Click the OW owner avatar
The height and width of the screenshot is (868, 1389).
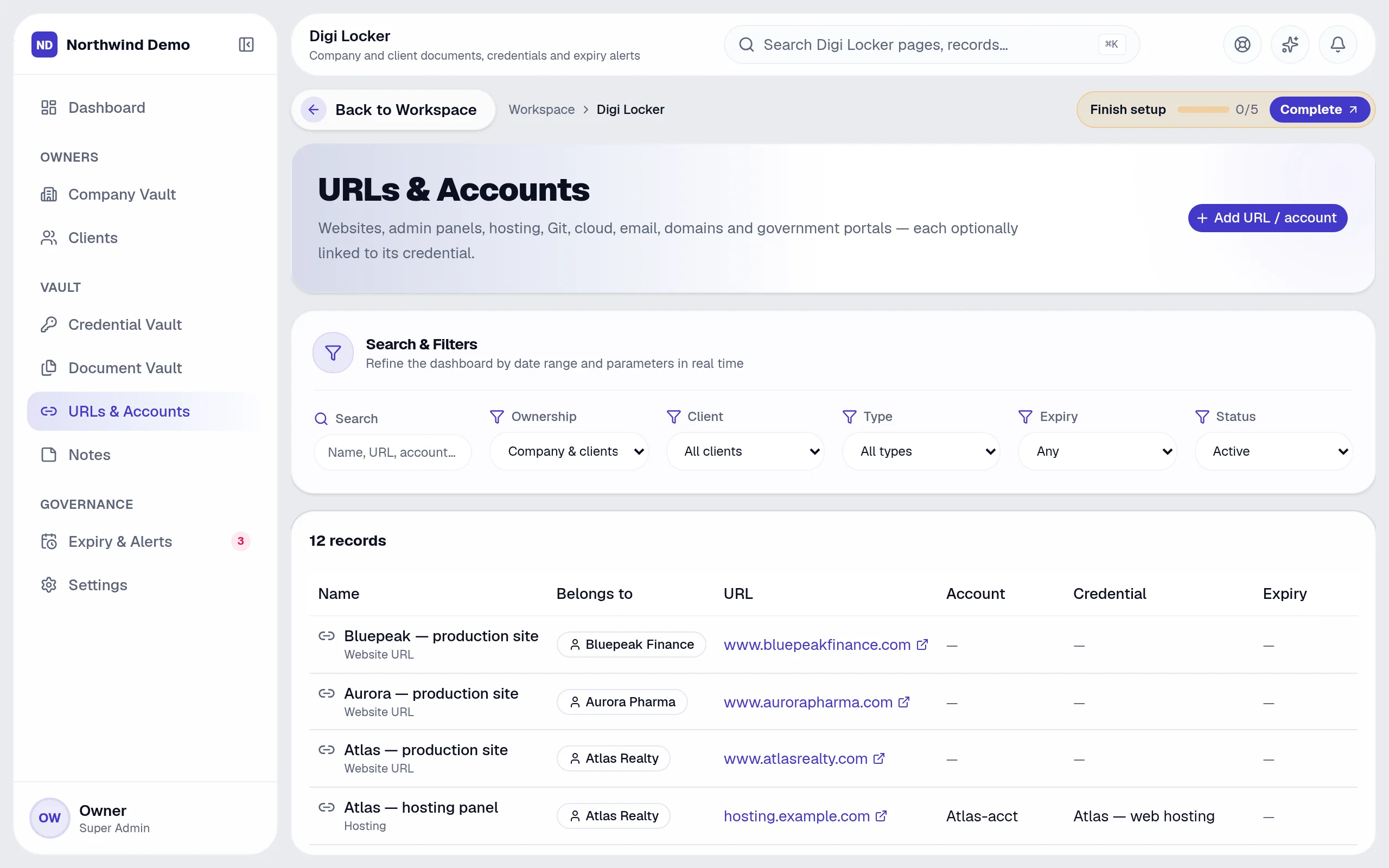(x=50, y=818)
